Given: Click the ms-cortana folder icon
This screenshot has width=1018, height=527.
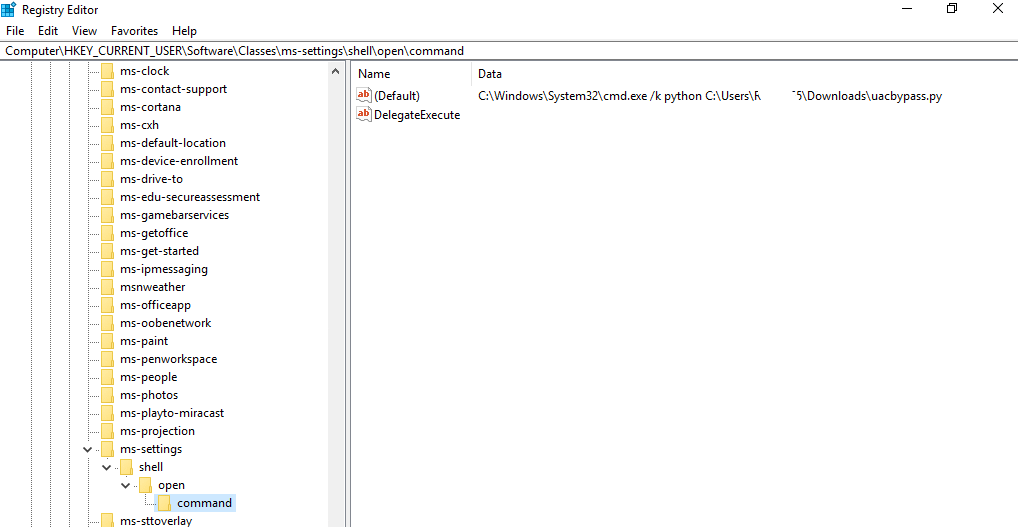Looking at the screenshot, I should coord(107,108).
